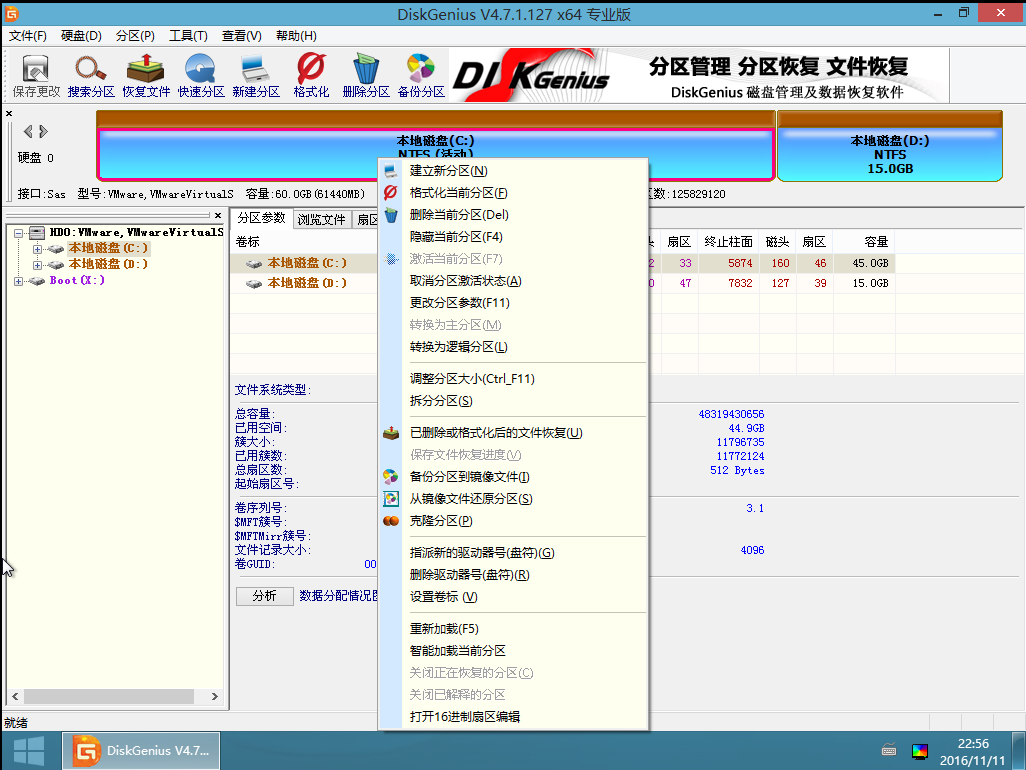This screenshot has width=1026, height=770.
Task: Select the Boot (X:) tree item
Action: [x=77, y=281]
